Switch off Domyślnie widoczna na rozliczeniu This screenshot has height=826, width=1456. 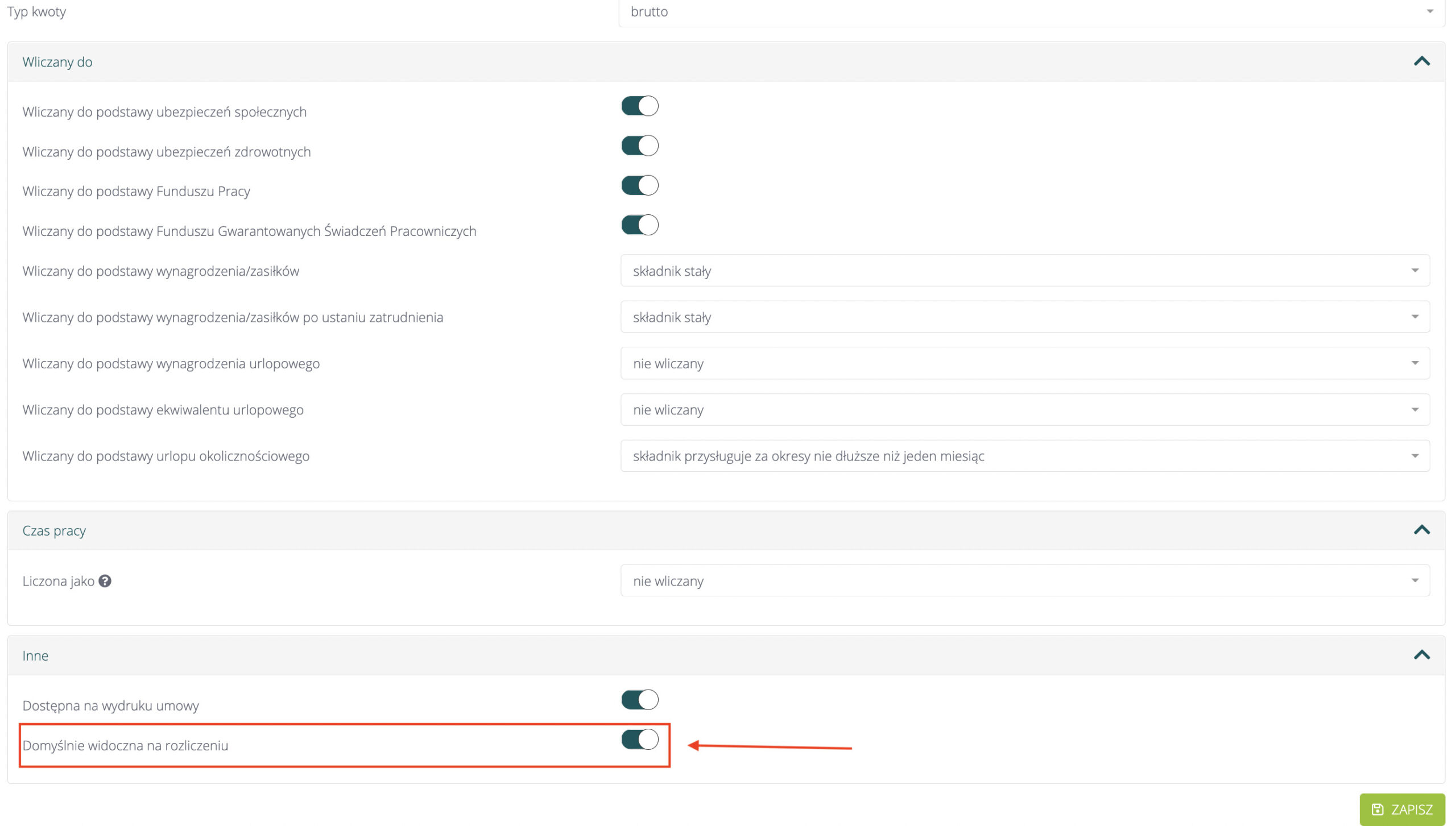point(639,740)
